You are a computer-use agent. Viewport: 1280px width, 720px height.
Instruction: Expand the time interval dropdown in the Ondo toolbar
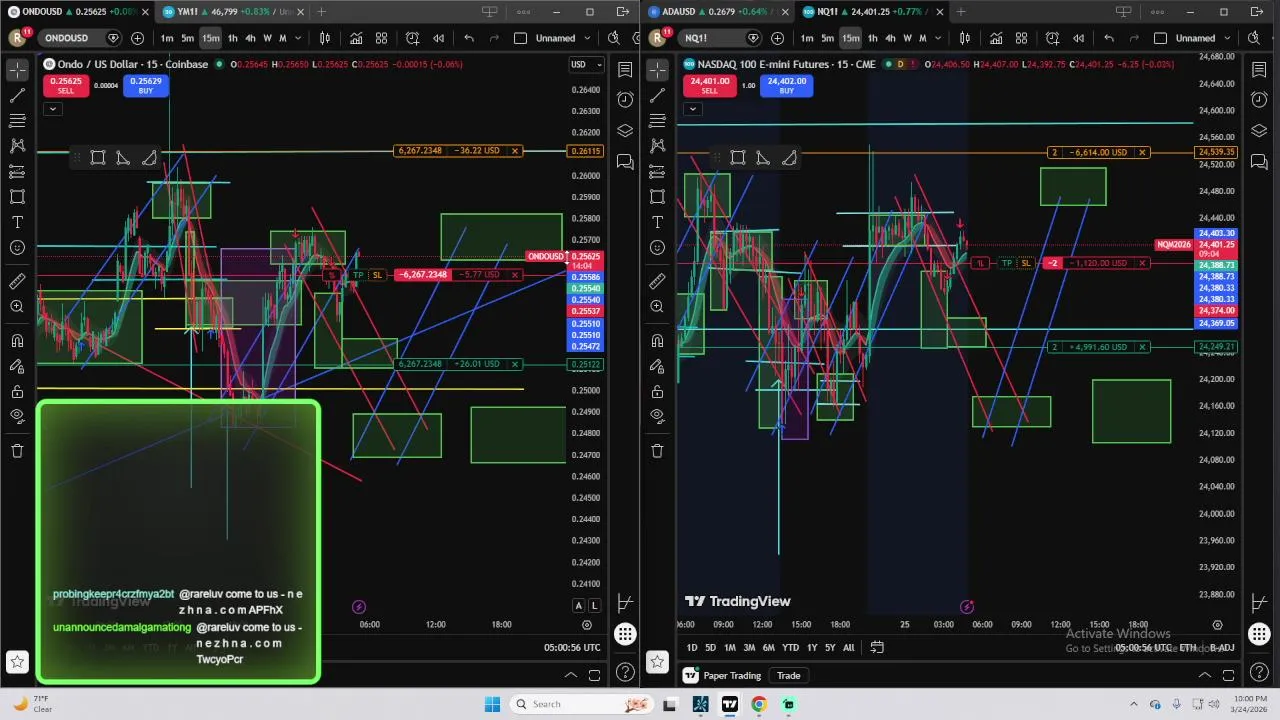298,38
